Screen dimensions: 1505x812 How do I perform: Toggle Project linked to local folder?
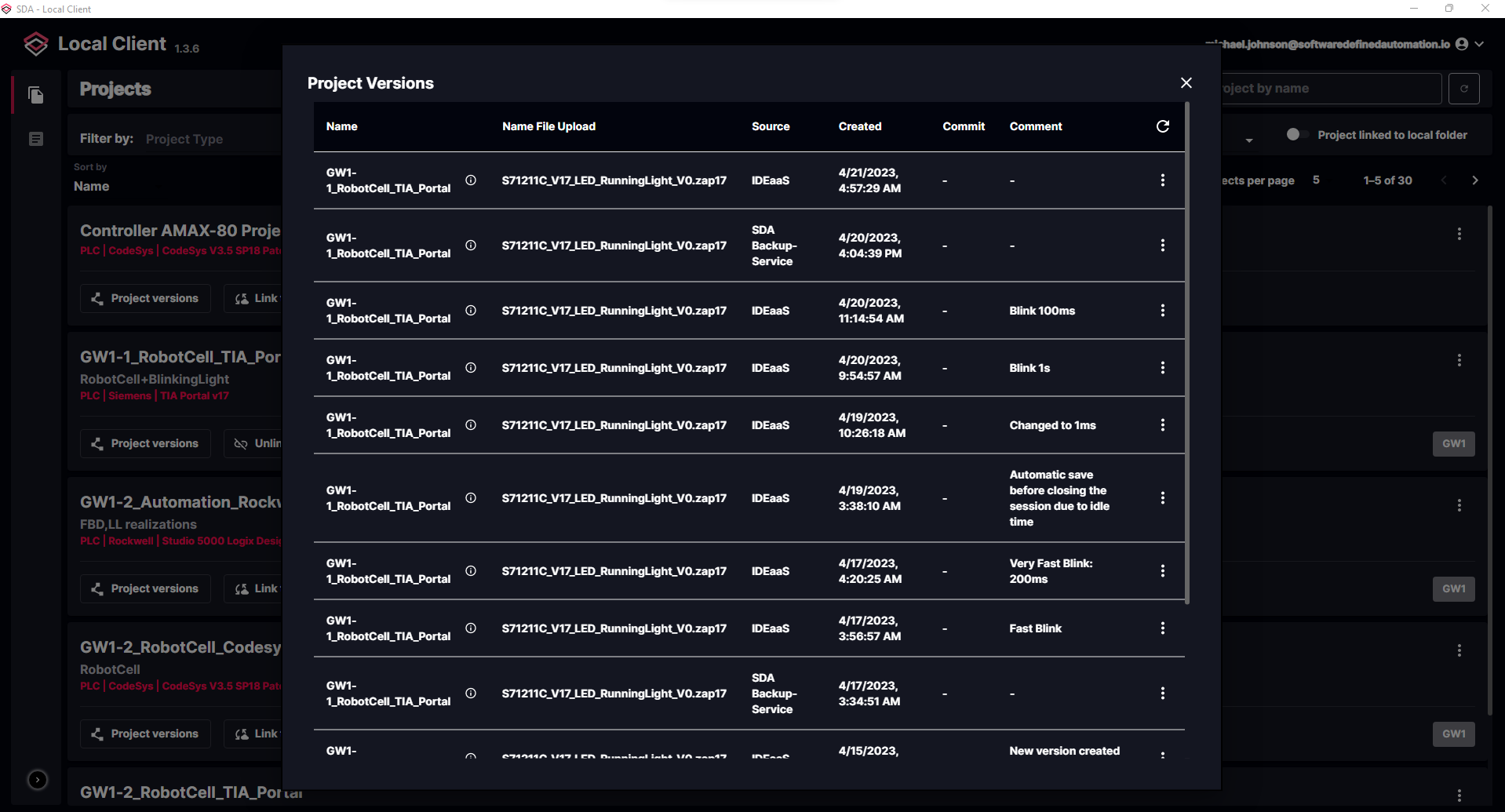click(1297, 135)
